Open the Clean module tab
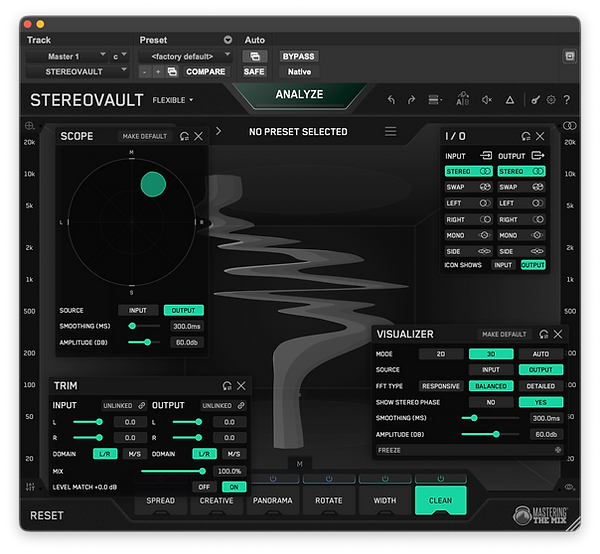 [x=440, y=500]
